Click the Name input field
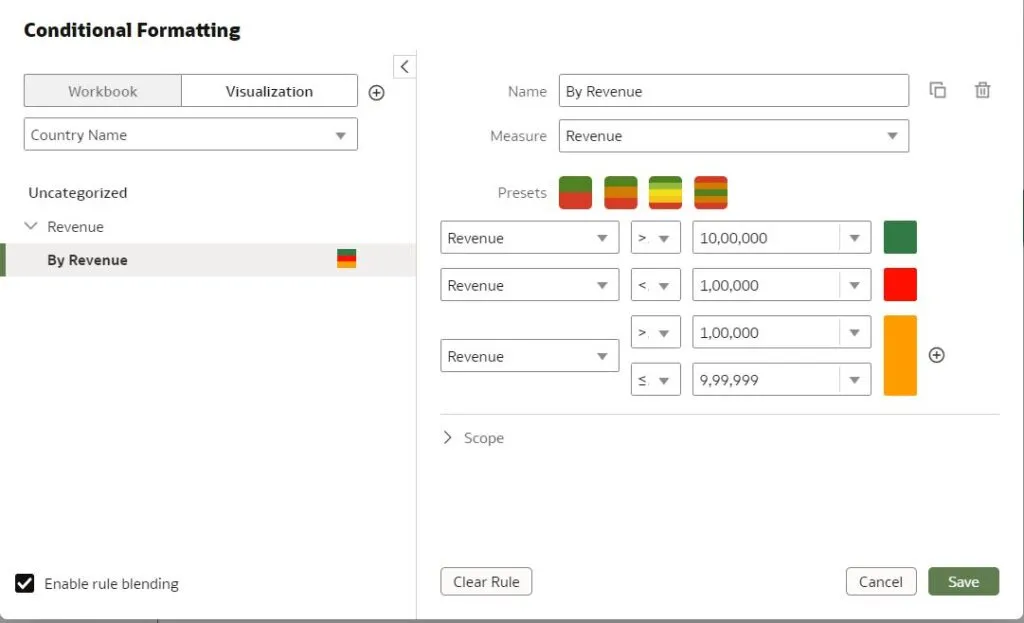This screenshot has height=623, width=1024. (x=733, y=91)
